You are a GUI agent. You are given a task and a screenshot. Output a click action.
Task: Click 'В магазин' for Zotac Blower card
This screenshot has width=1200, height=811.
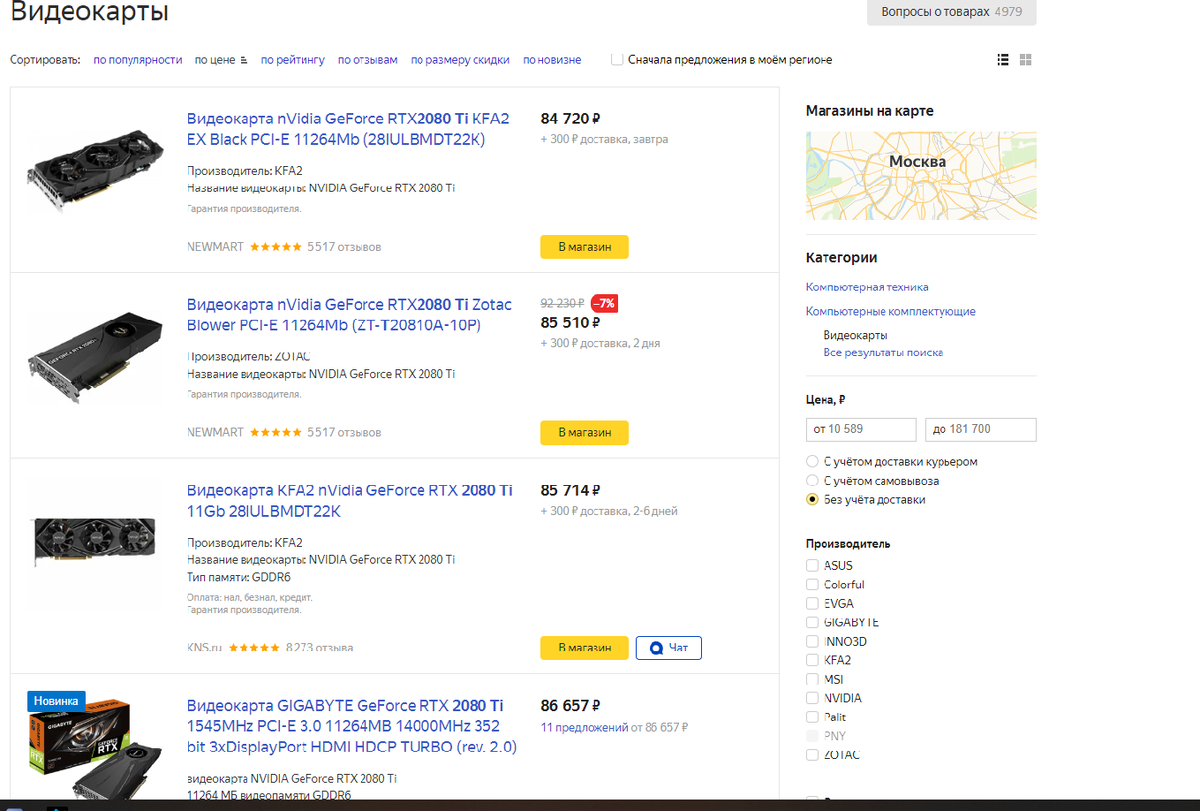point(584,433)
